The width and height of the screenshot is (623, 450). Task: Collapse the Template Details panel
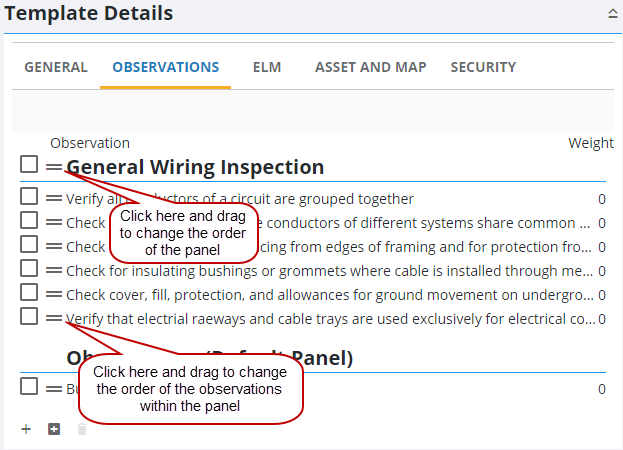[x=611, y=14]
